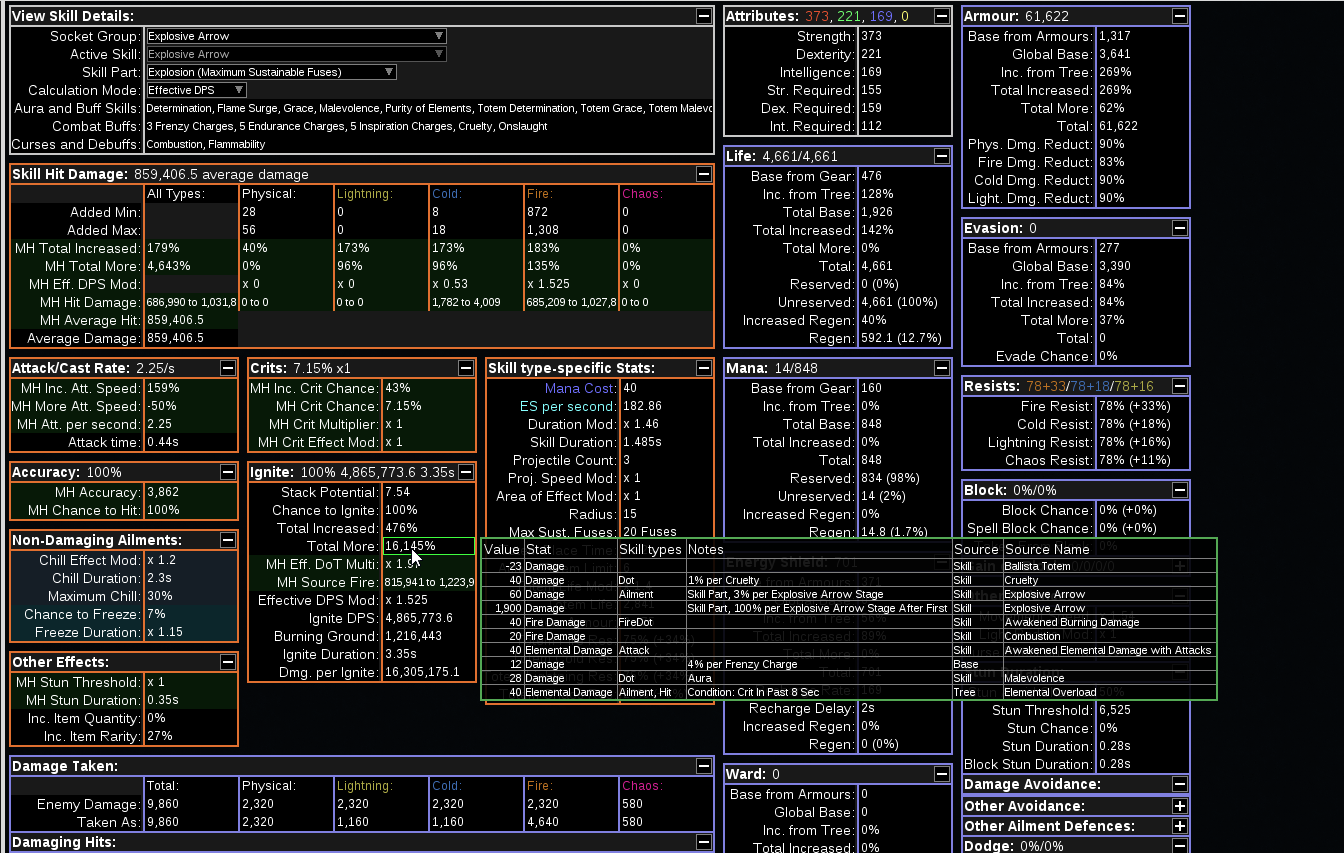The image size is (1344, 853).
Task: Expand the Other Avoidance section
Action: (x=1180, y=806)
